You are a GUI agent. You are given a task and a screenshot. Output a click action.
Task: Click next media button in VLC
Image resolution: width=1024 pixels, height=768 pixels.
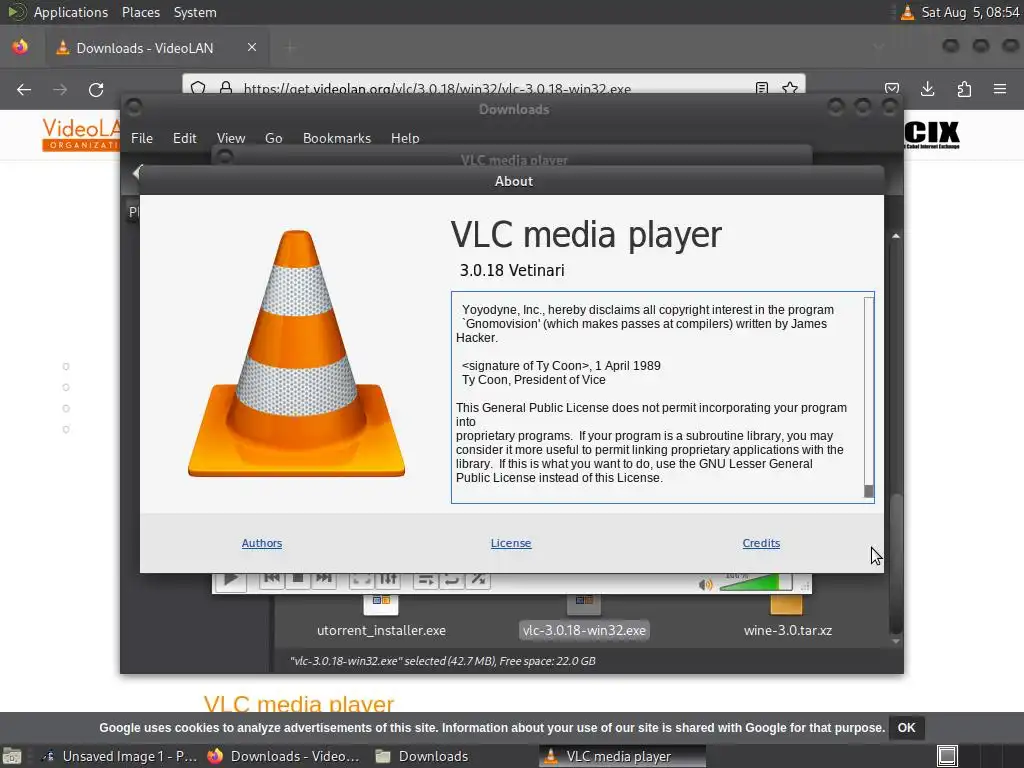(x=323, y=579)
